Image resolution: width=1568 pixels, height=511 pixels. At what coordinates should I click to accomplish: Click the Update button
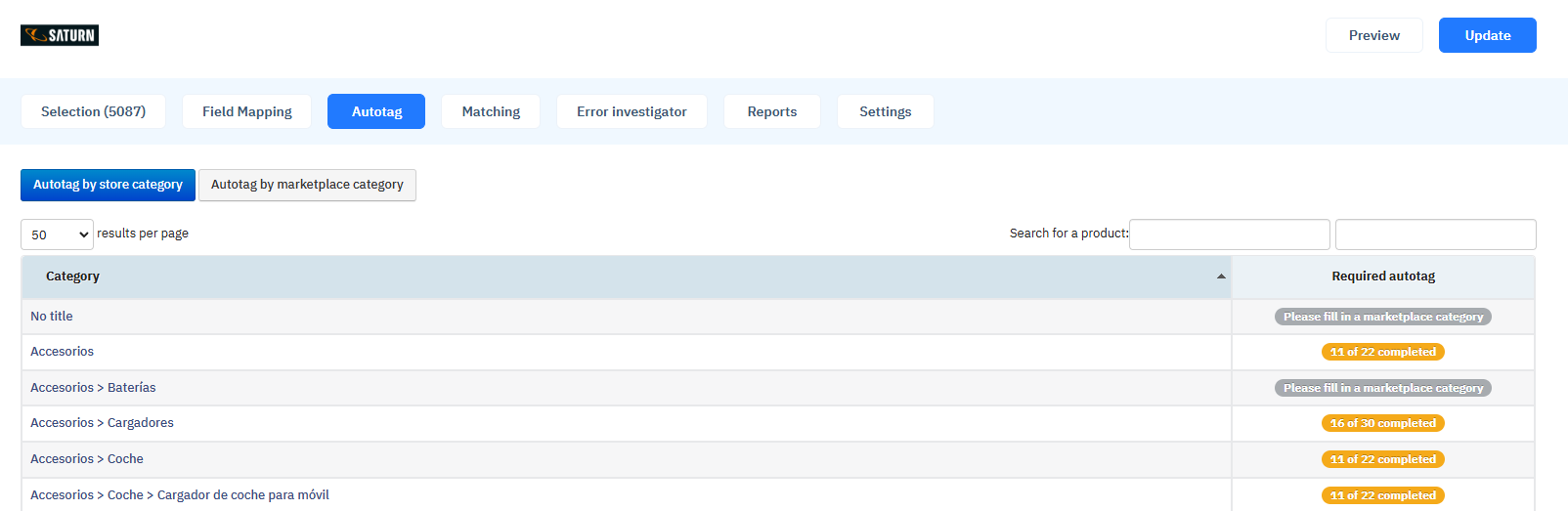coord(1488,35)
